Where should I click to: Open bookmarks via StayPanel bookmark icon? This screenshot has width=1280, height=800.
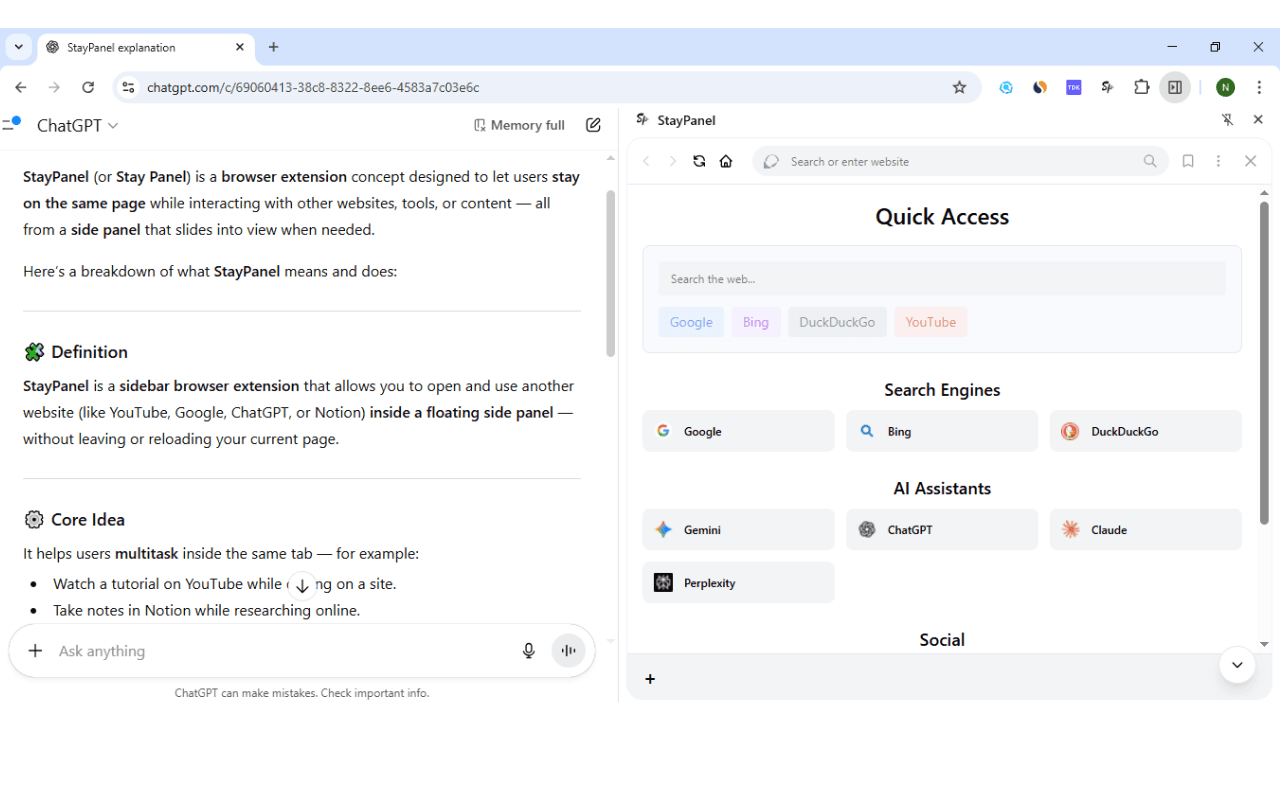1188,161
